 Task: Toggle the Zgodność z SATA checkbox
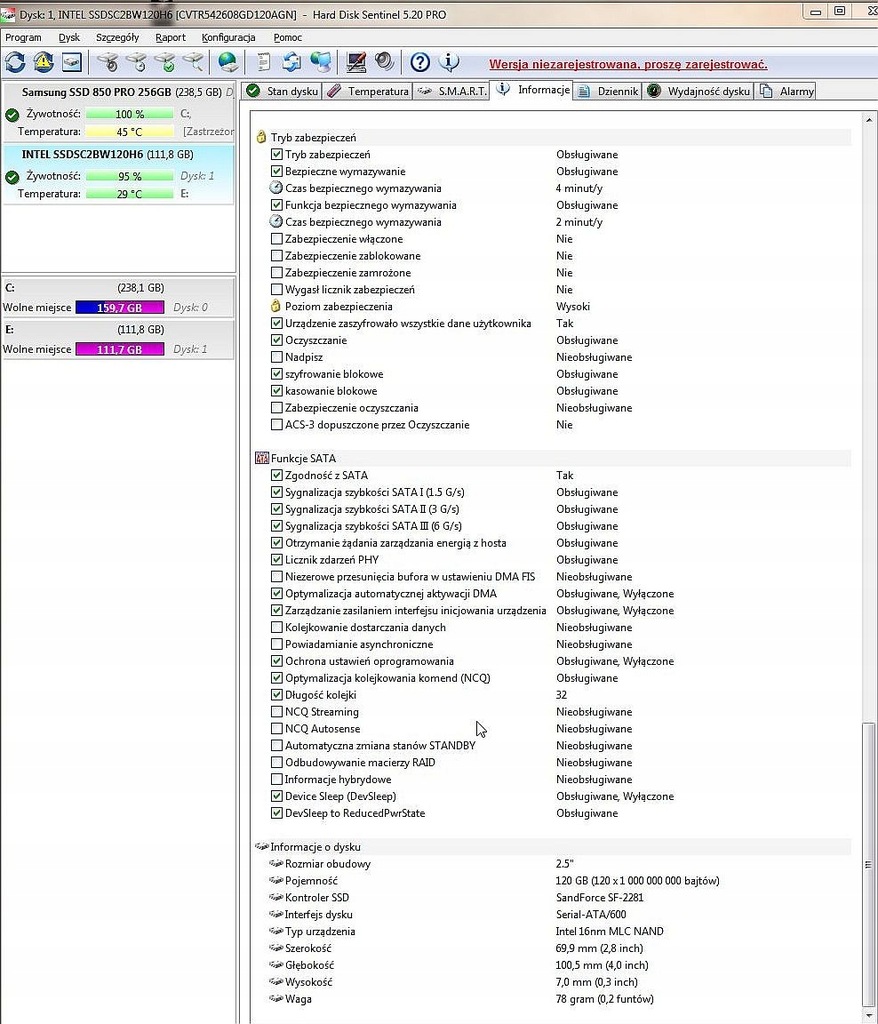pyautogui.click(x=276, y=475)
